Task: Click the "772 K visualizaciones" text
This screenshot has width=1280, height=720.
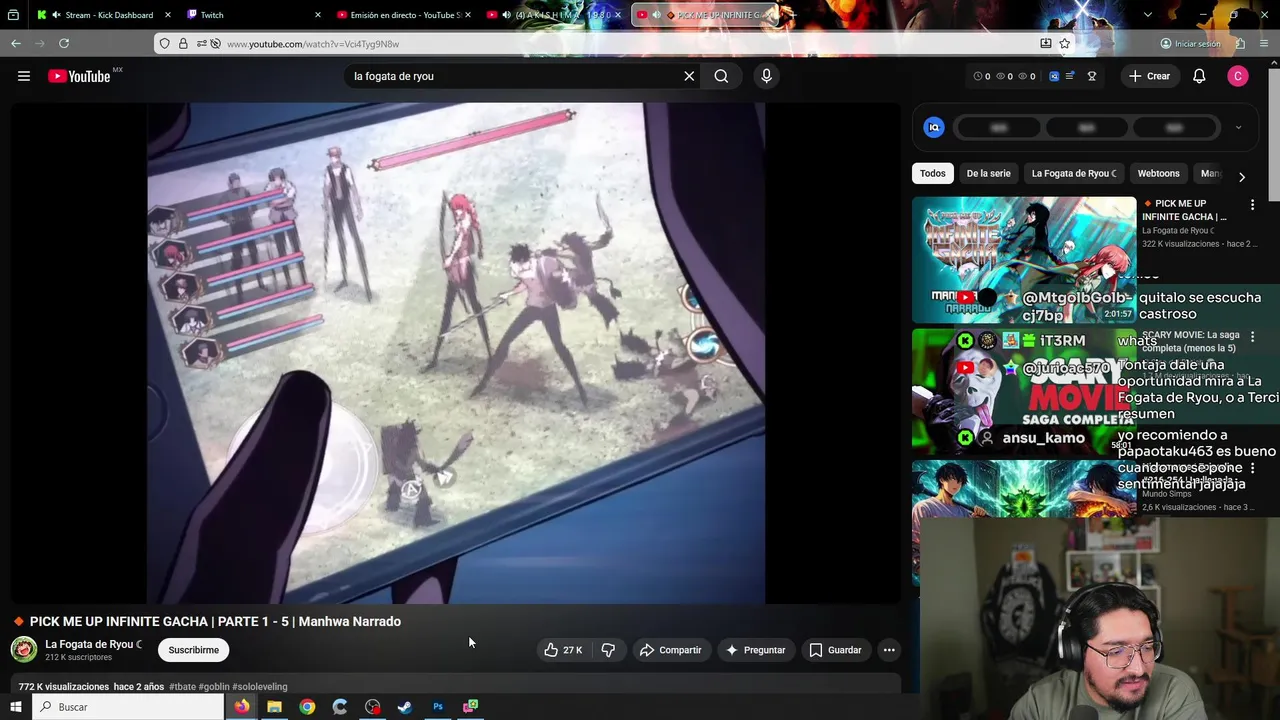Action: (63, 687)
